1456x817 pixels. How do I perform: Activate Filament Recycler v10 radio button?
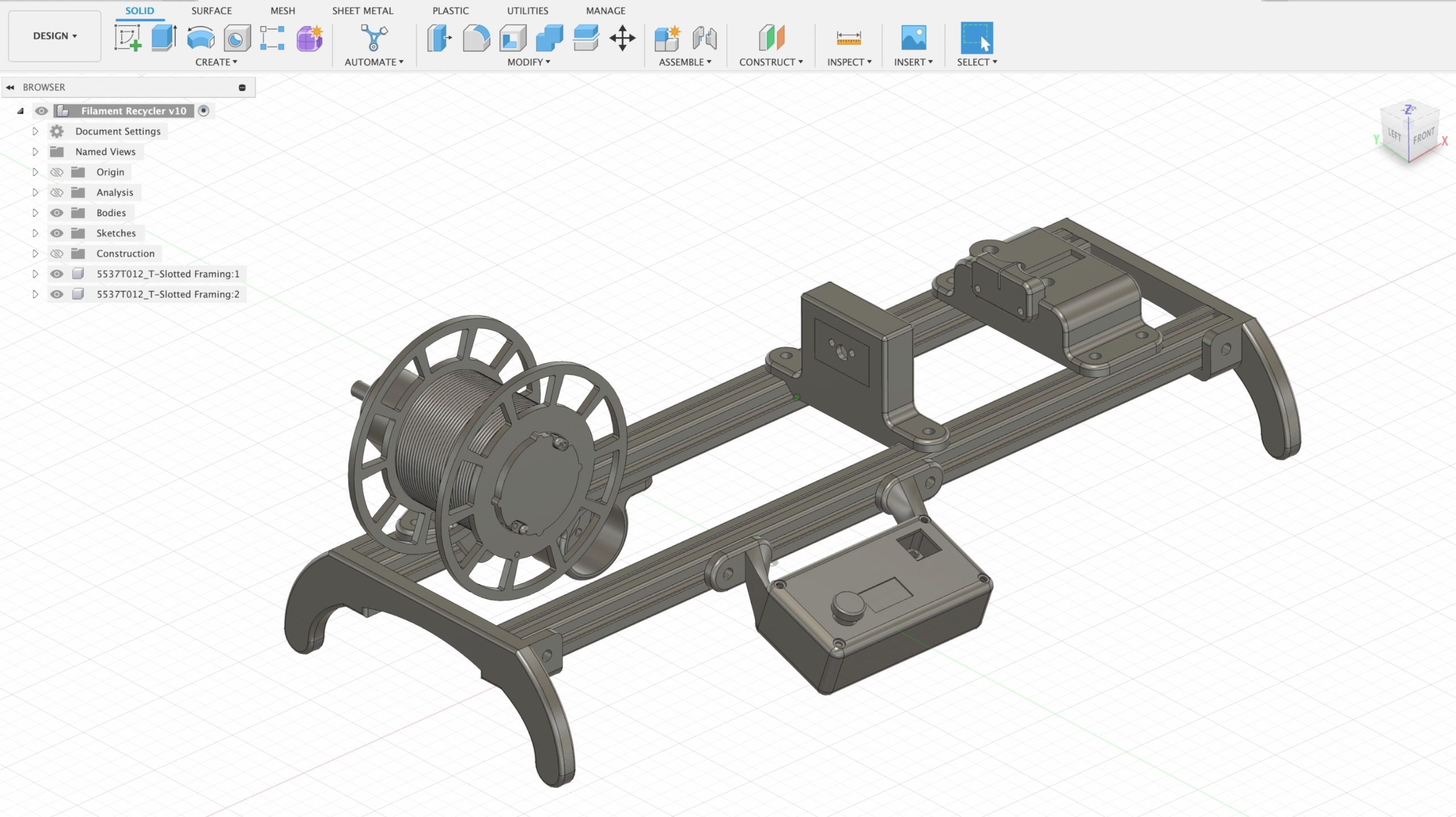tap(204, 111)
